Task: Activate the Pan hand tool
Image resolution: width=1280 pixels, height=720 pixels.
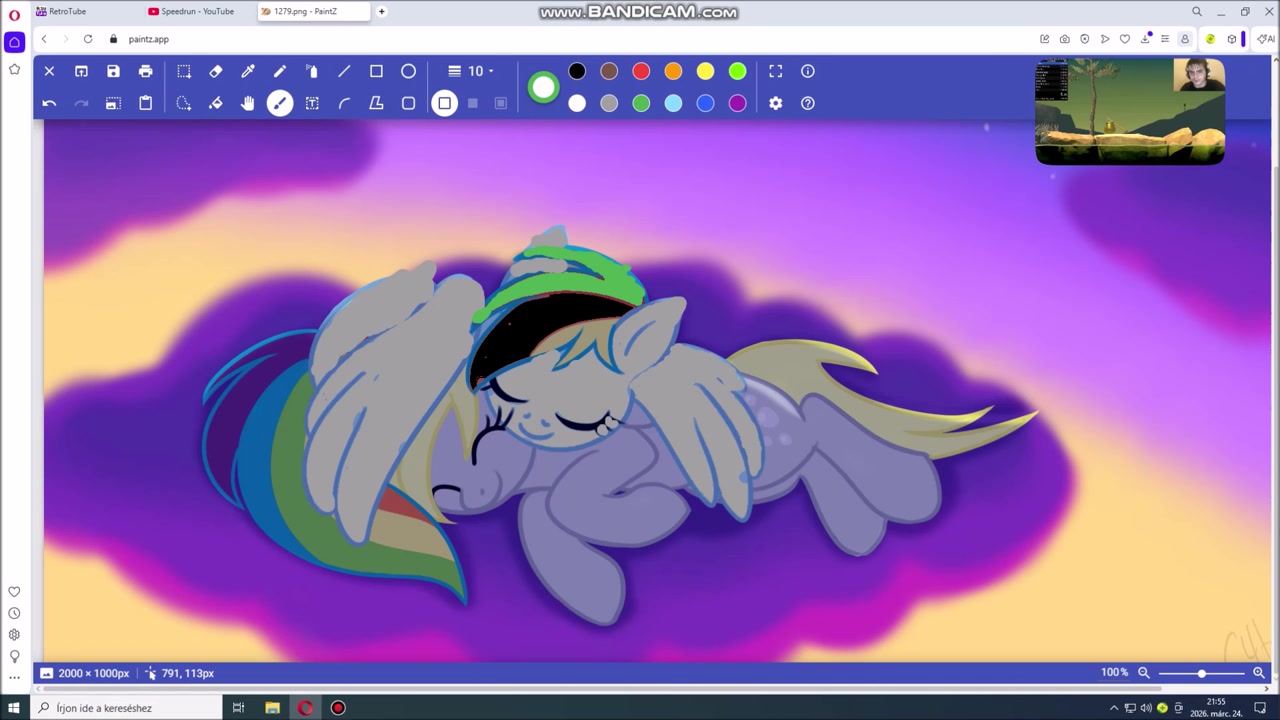Action: point(248,103)
